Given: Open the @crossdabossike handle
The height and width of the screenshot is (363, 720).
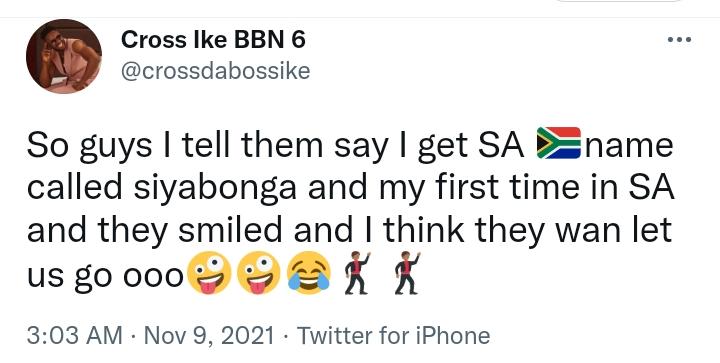Looking at the screenshot, I should tap(215, 71).
